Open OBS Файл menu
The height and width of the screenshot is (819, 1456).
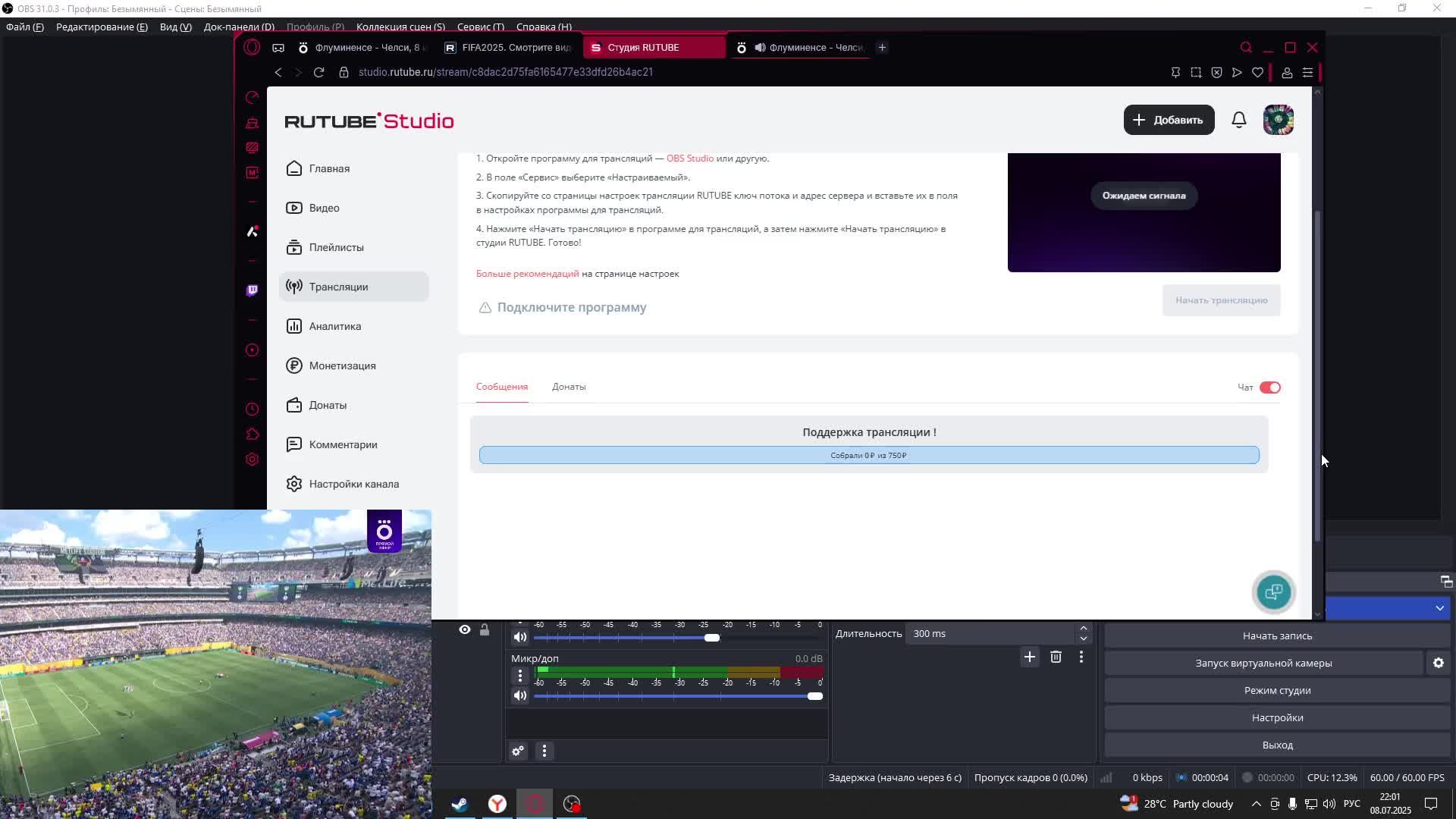(x=25, y=27)
